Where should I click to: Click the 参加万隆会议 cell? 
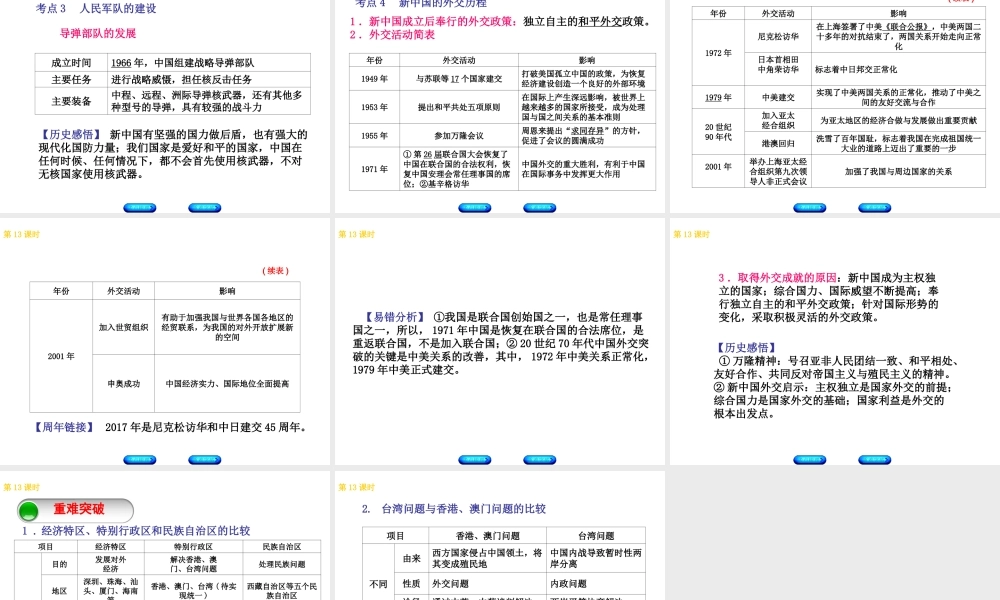tap(459, 135)
